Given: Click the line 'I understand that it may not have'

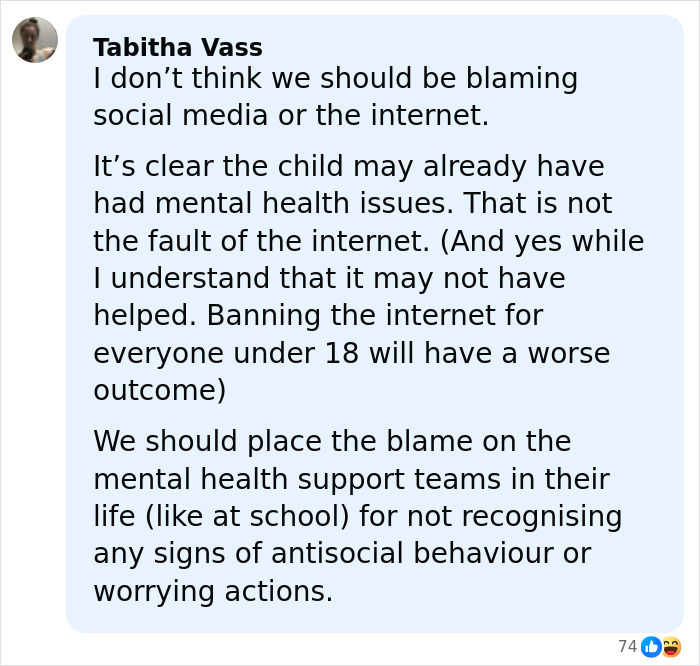Looking at the screenshot, I should pyautogui.click(x=329, y=278).
